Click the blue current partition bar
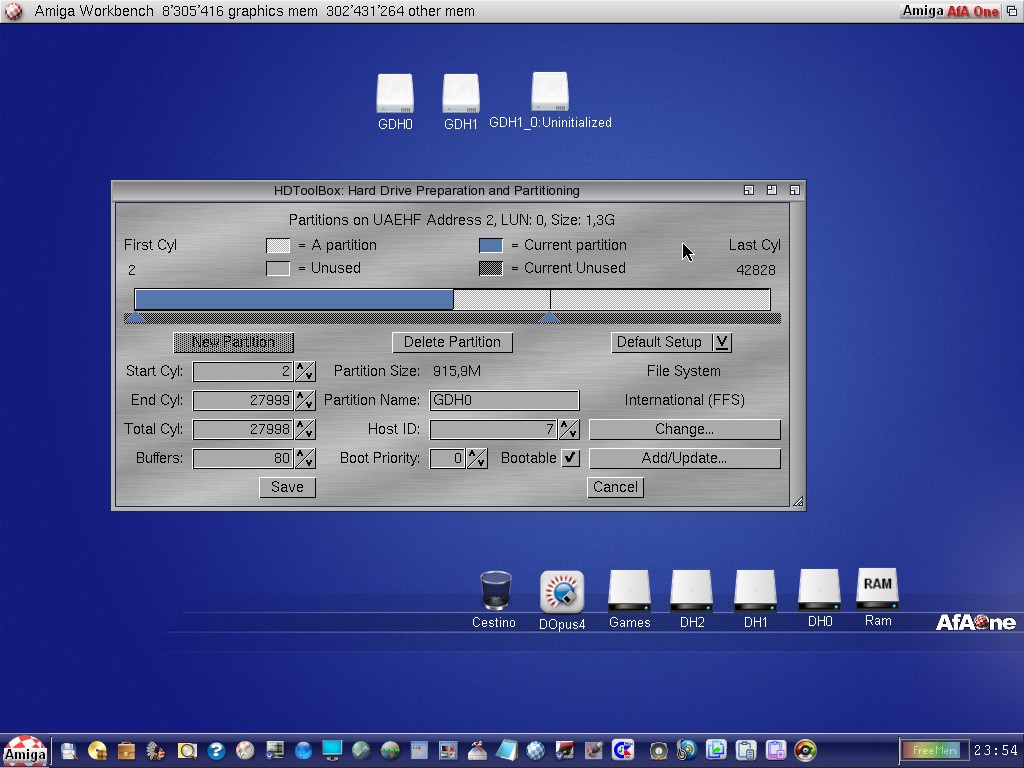The height and width of the screenshot is (768, 1024). (293, 299)
